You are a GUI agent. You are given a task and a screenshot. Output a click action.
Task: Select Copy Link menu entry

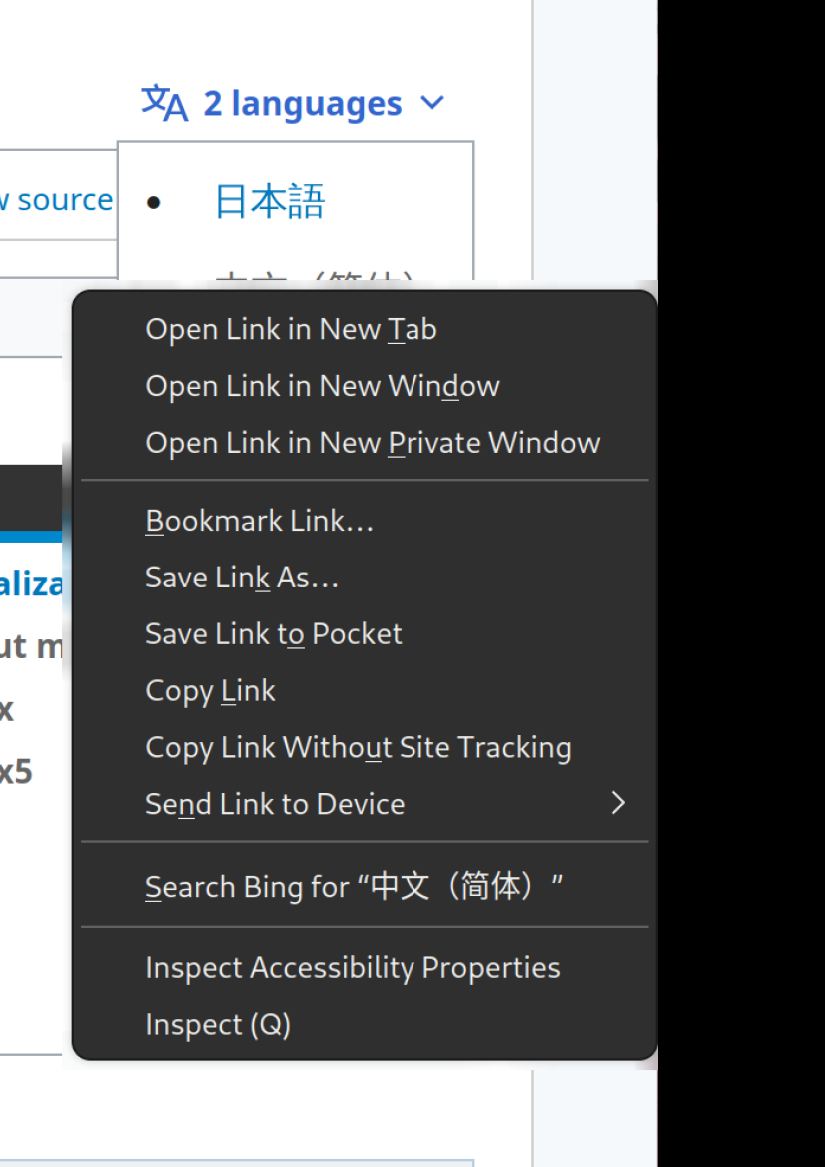pyautogui.click(x=210, y=691)
